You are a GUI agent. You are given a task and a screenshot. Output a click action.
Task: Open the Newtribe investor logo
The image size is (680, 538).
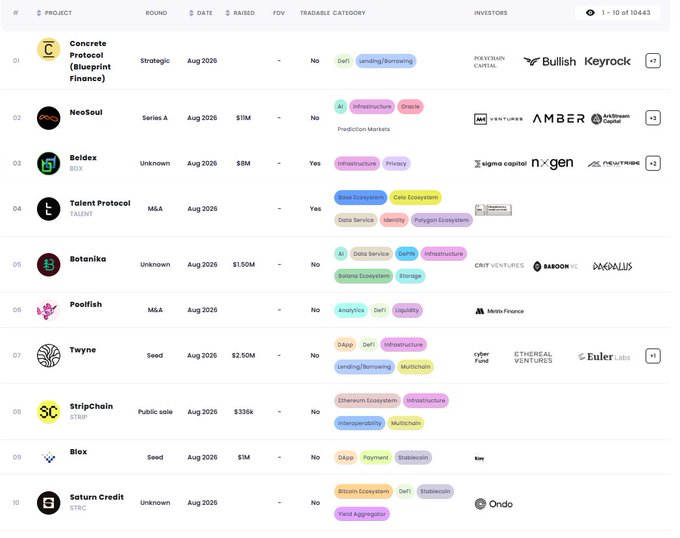tap(614, 163)
